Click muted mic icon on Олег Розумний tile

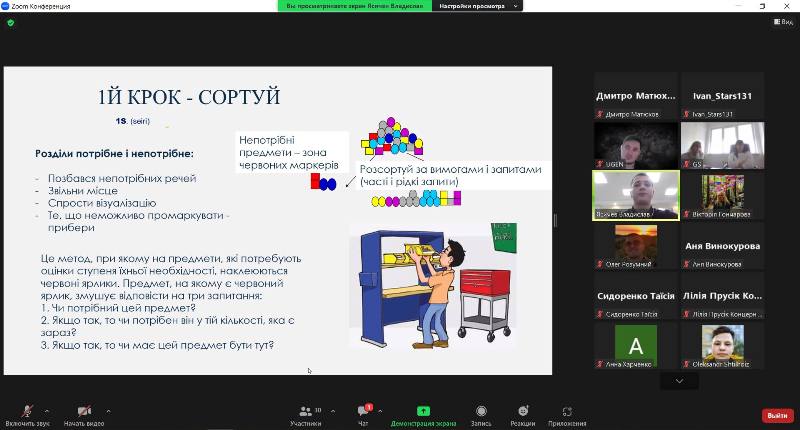[600, 264]
